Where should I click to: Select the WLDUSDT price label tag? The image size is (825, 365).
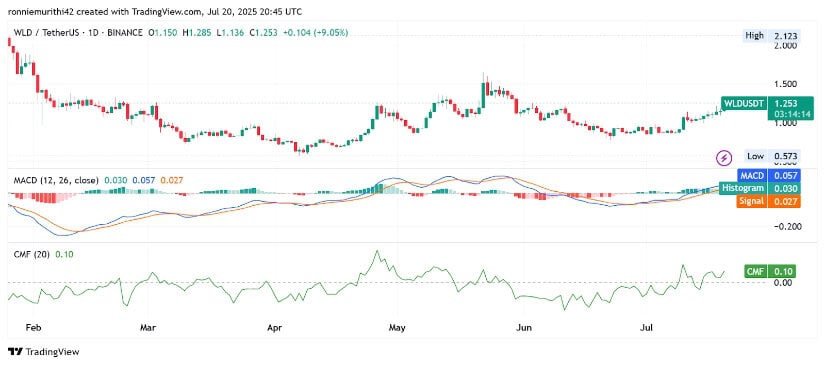(744, 103)
